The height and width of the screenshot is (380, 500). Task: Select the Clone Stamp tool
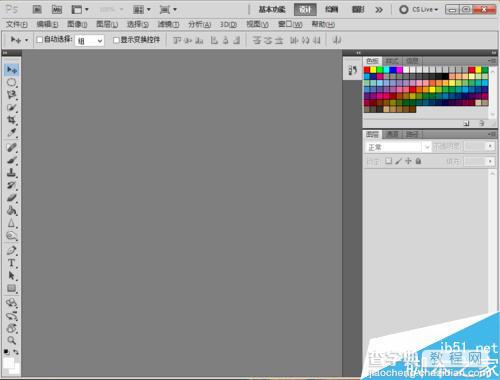[x=12, y=173]
